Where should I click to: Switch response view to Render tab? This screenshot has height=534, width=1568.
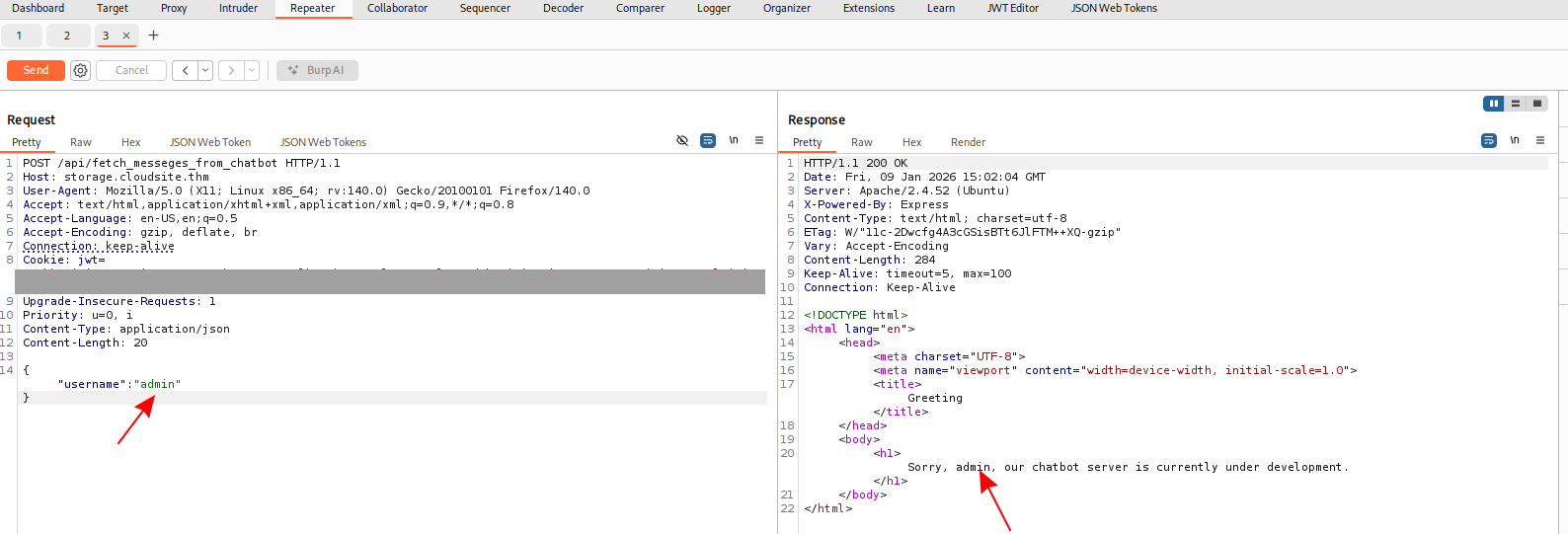pos(968,142)
